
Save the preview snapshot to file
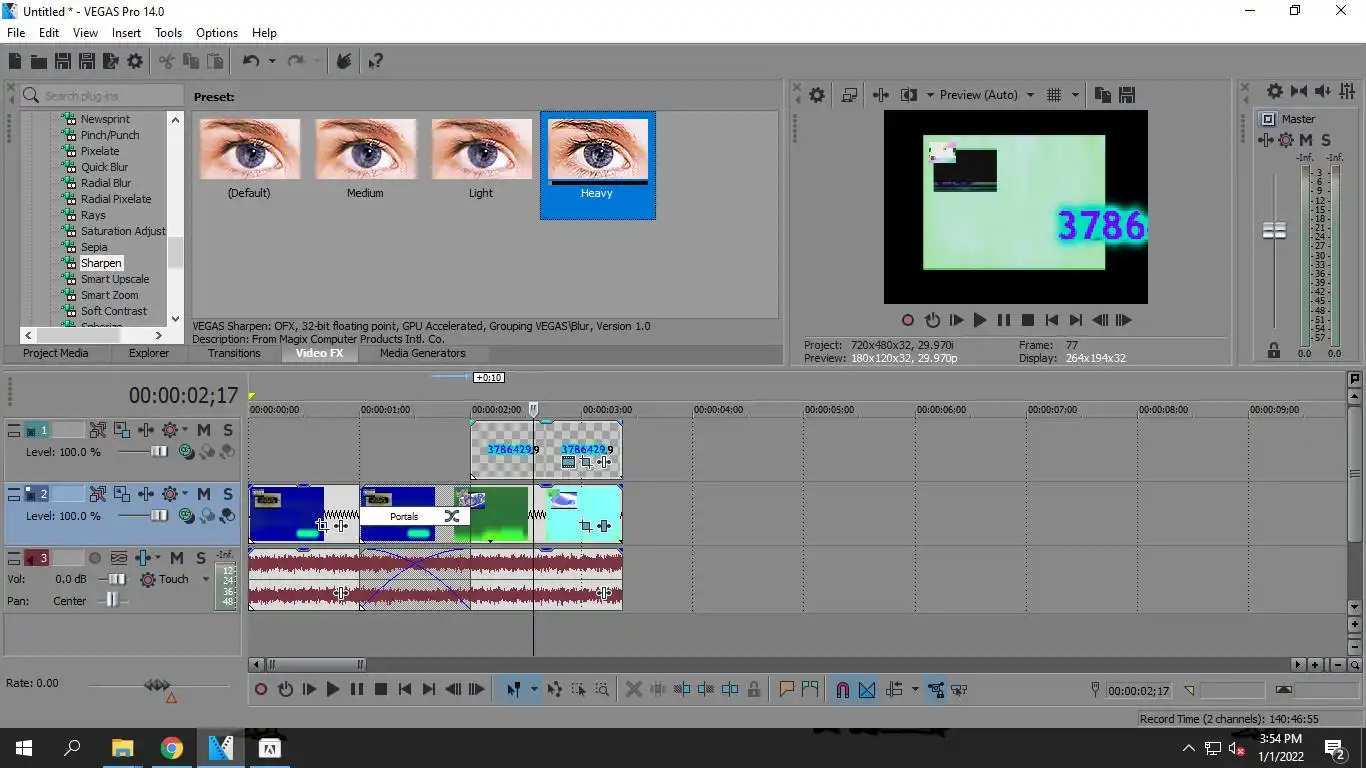point(1127,95)
